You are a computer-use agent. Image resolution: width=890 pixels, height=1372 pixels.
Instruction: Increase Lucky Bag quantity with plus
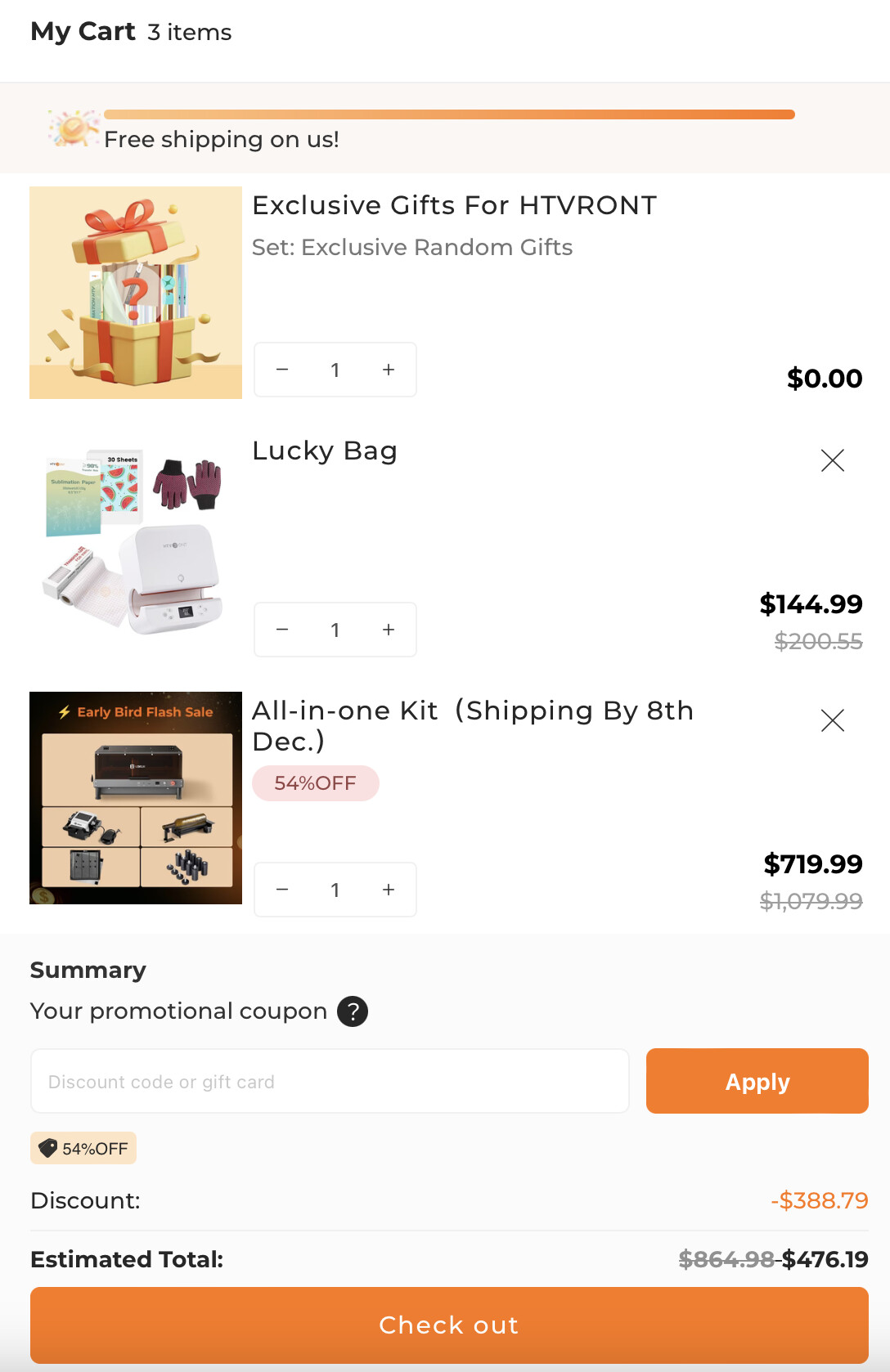[x=389, y=630]
